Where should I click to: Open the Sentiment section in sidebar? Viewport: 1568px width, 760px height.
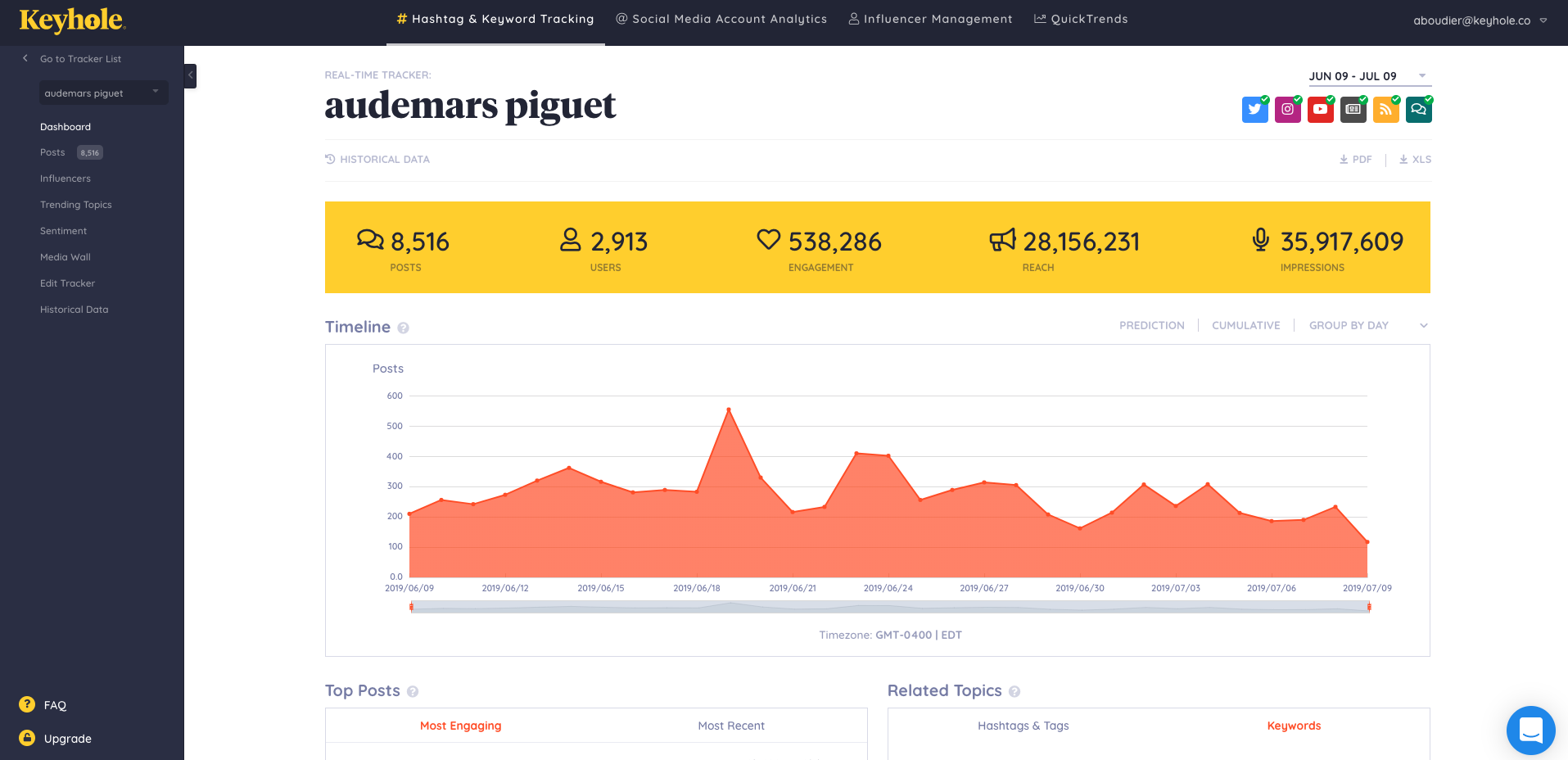(x=63, y=230)
